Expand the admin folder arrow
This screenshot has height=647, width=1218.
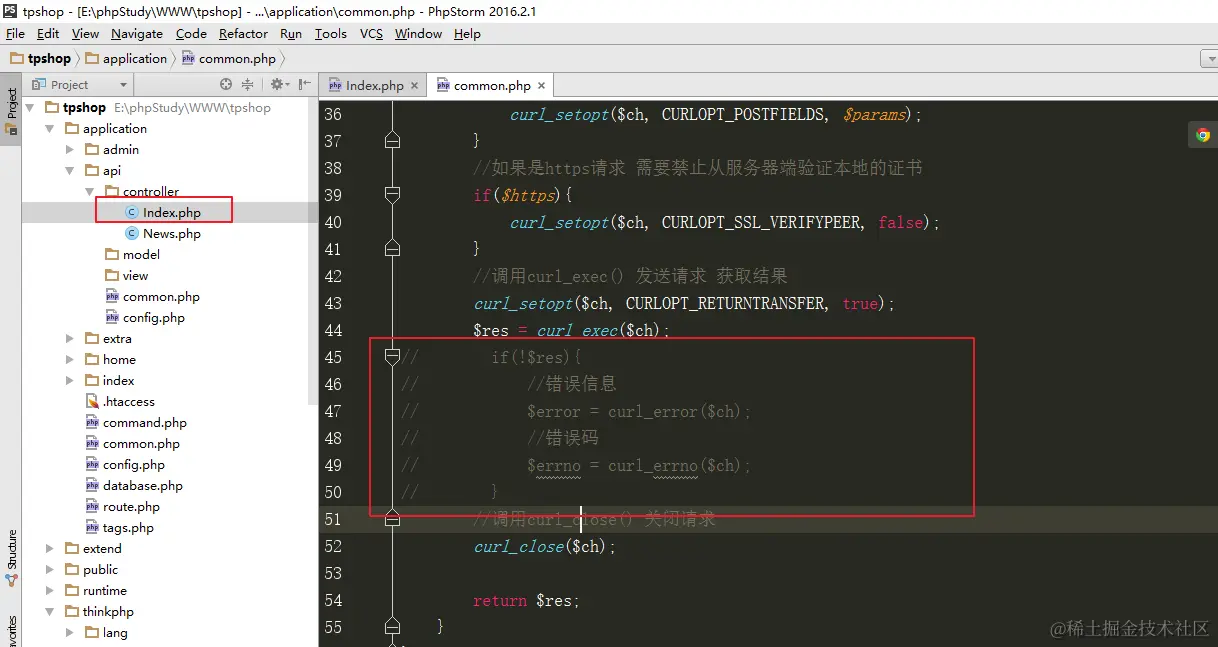pos(70,150)
